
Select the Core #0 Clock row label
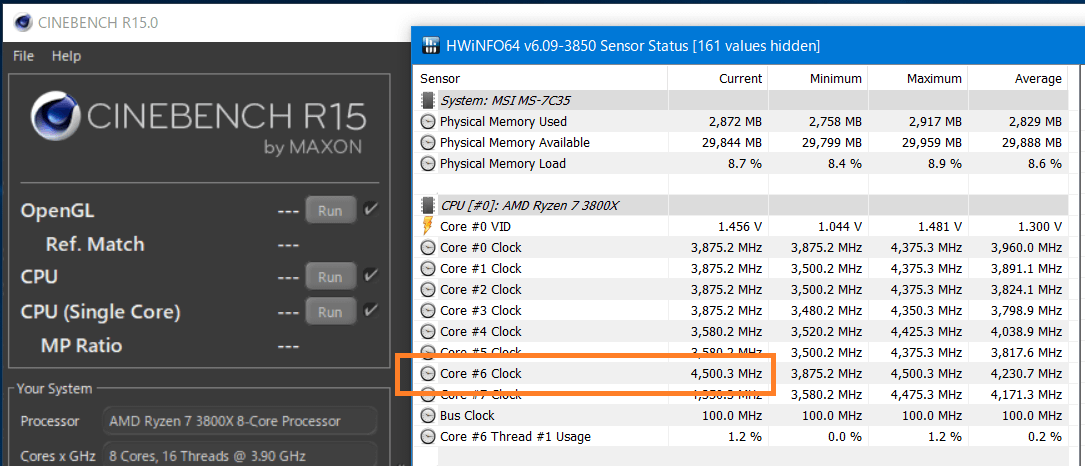[x=480, y=248]
